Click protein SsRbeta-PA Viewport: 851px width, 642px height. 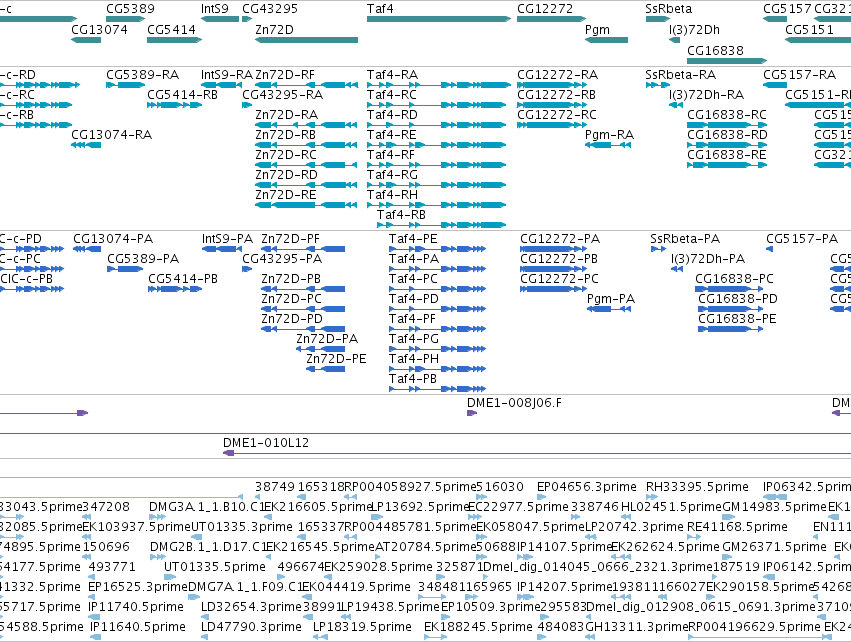pos(685,239)
